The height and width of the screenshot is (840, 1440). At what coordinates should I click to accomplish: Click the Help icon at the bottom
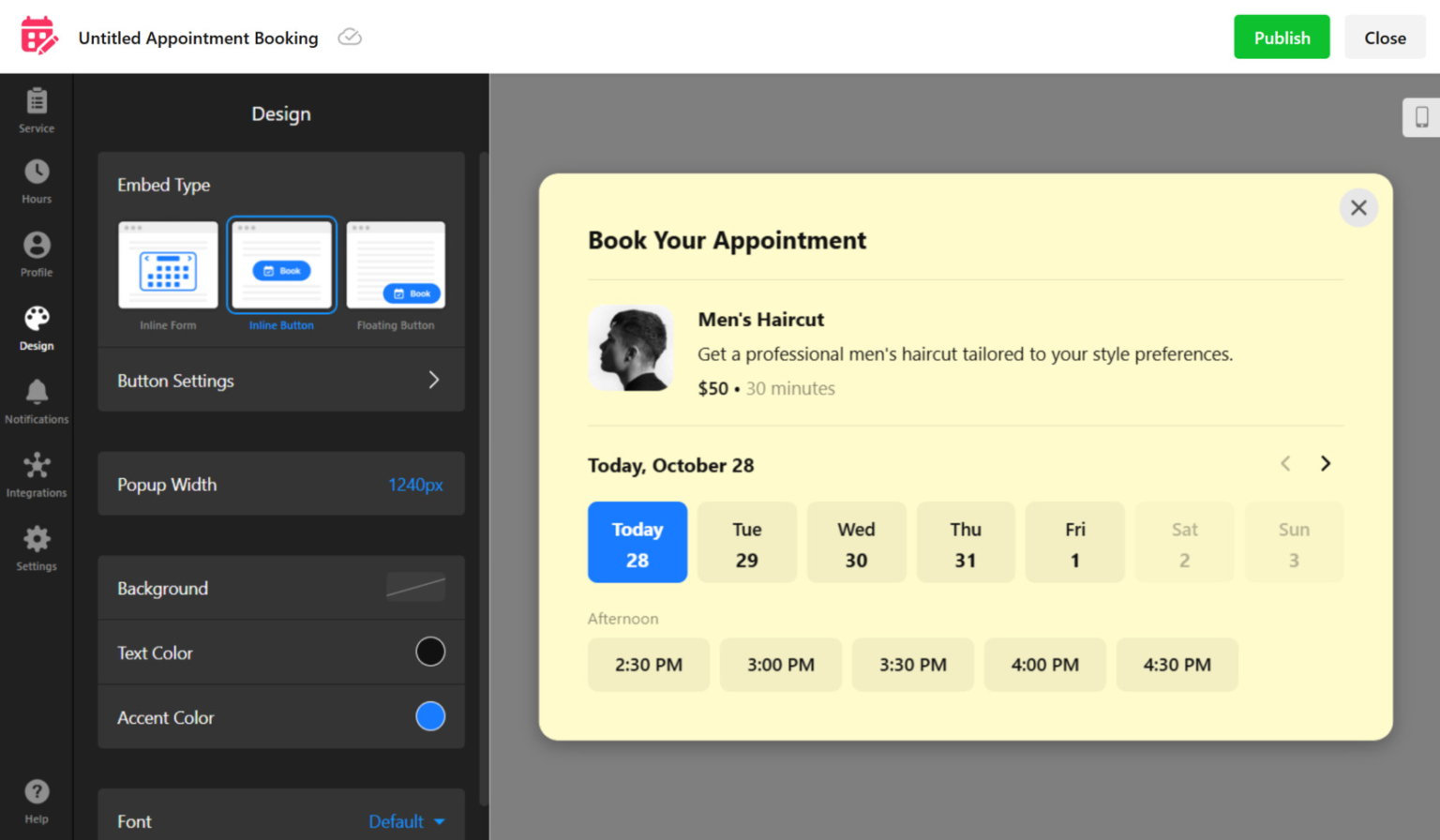click(x=36, y=800)
